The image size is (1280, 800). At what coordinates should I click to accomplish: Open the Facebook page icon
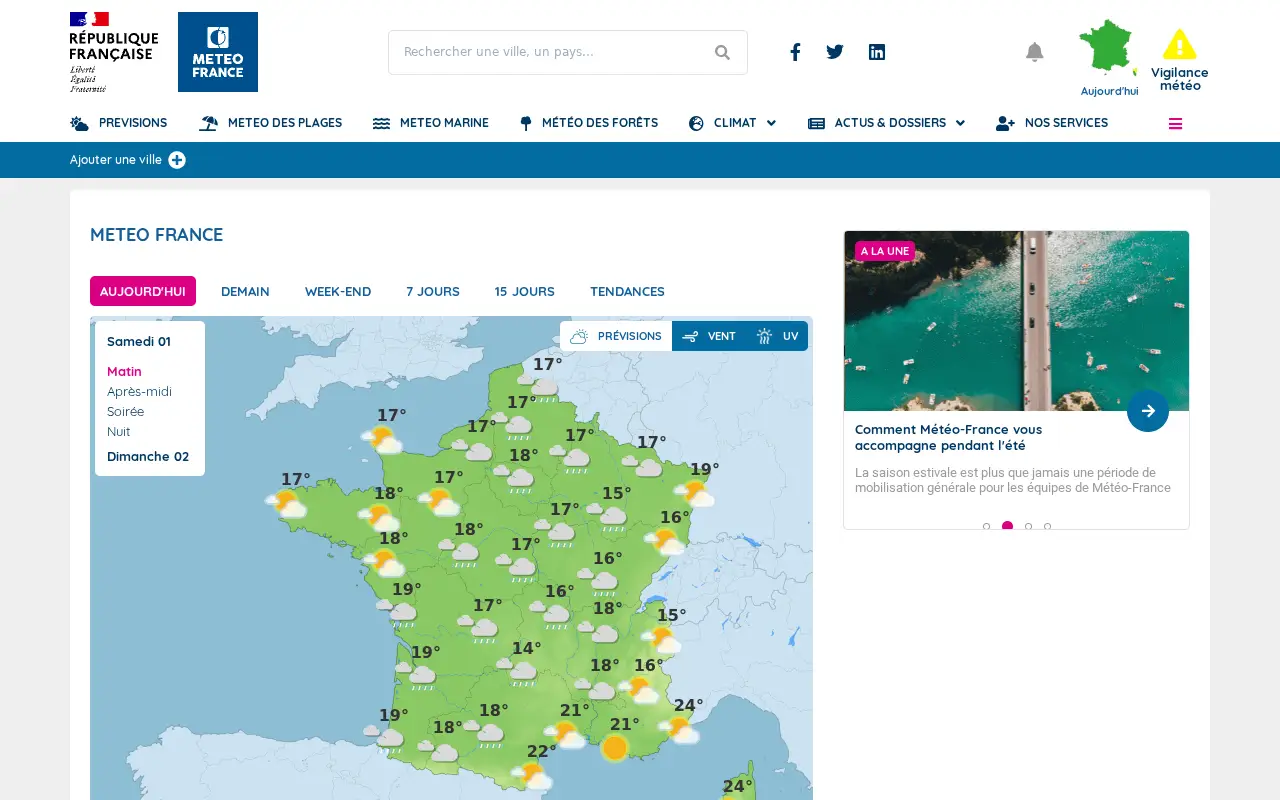coord(795,52)
